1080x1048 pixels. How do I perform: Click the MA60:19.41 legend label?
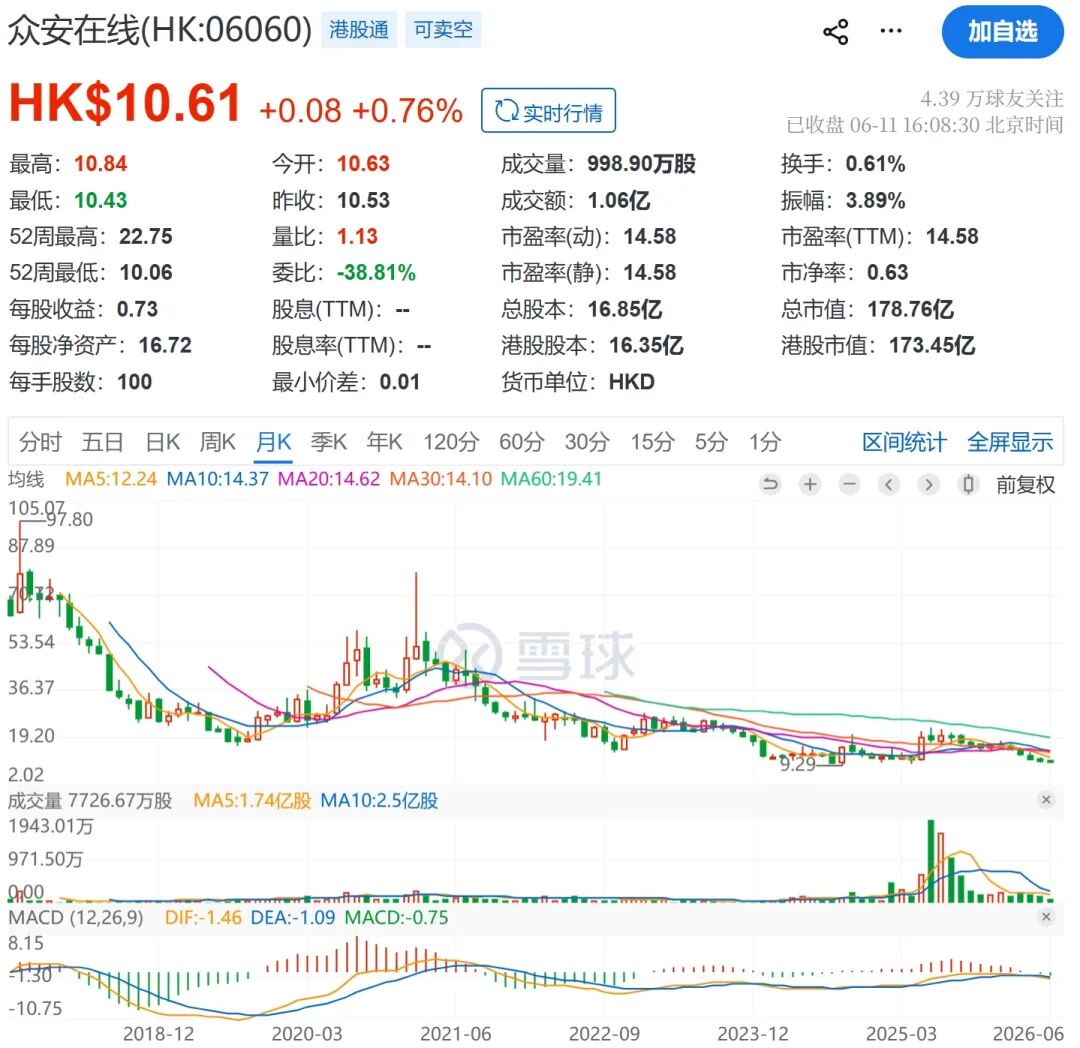(551, 479)
